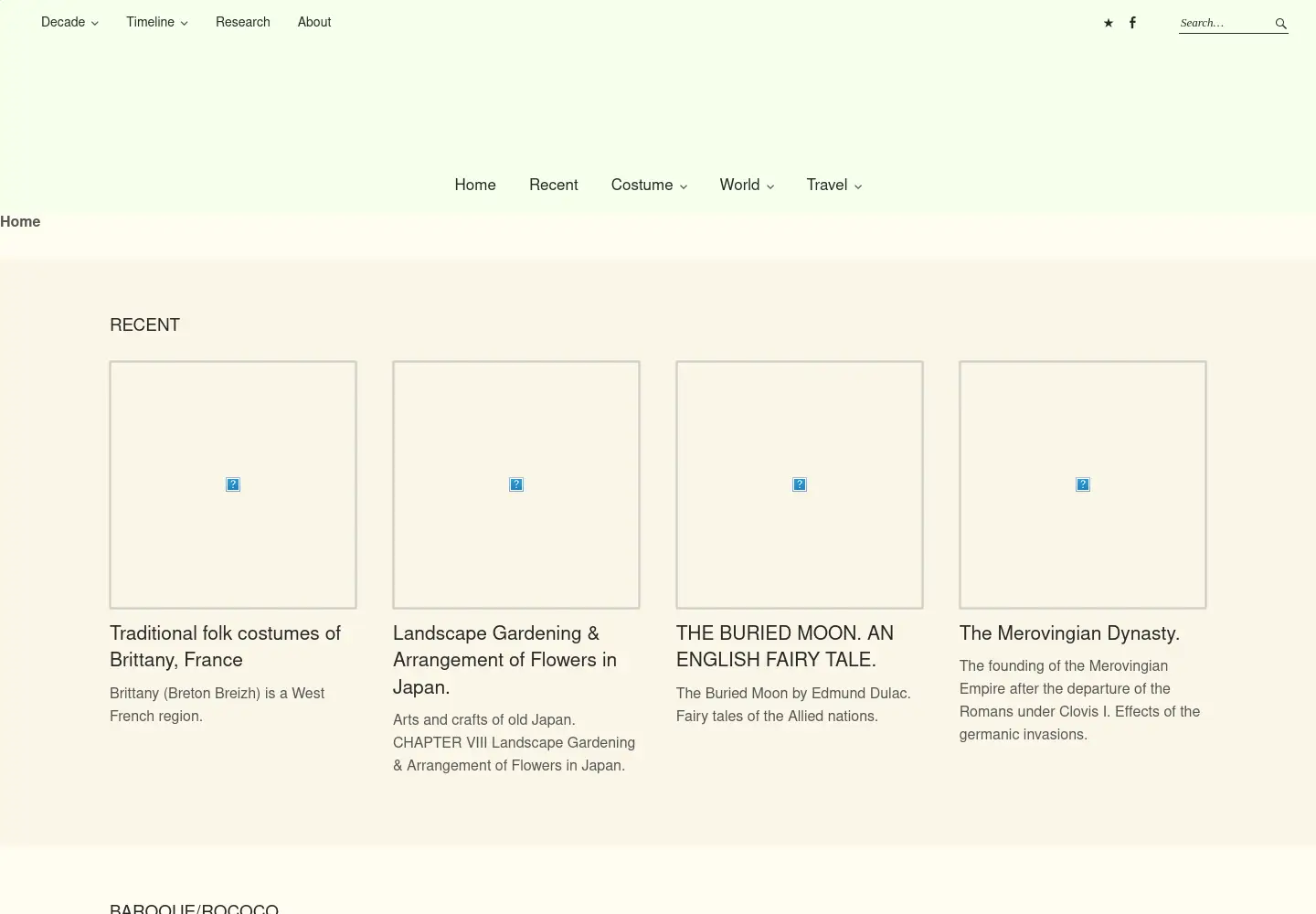Click the placeholder image icon for The Buried Moon

click(x=800, y=484)
